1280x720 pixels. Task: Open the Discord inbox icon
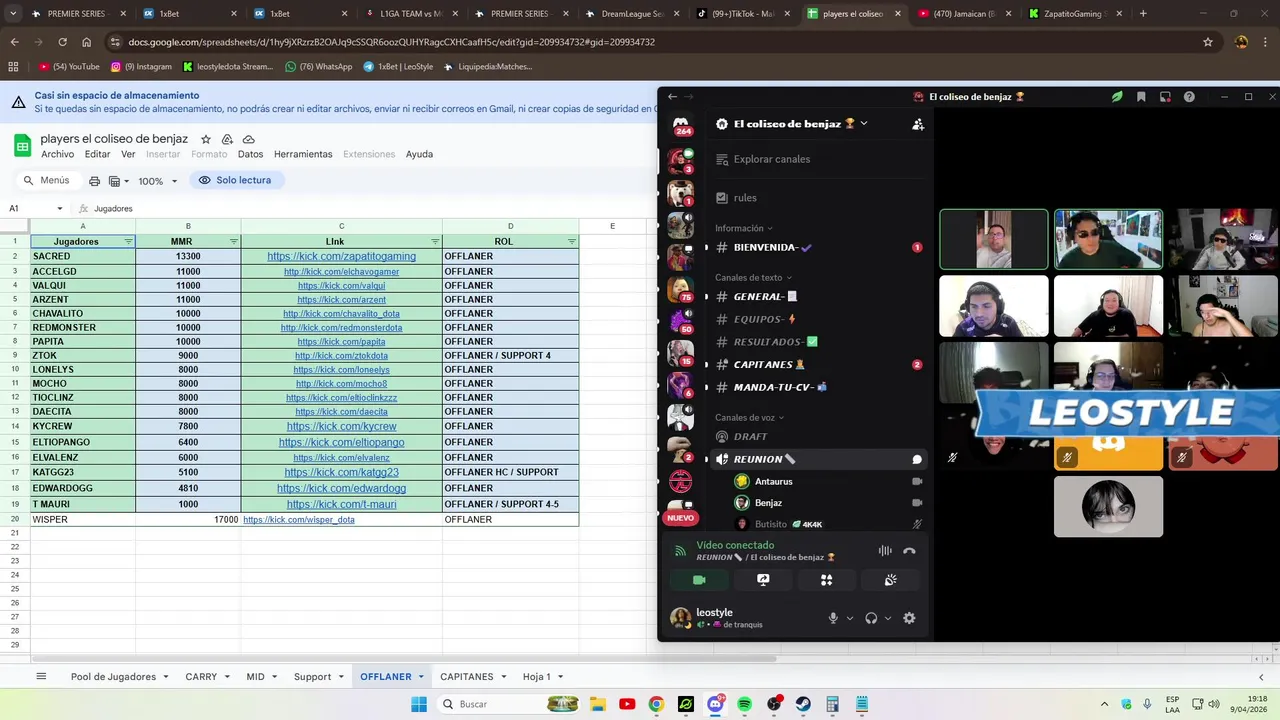[1165, 97]
